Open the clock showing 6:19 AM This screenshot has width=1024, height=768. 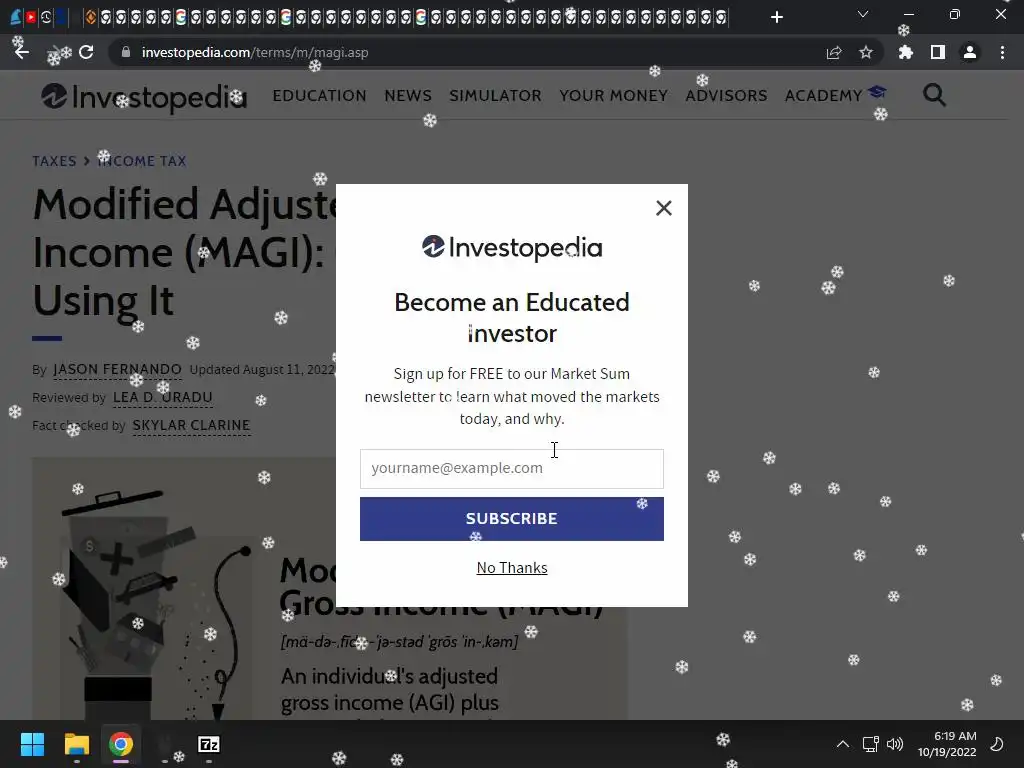click(947, 744)
